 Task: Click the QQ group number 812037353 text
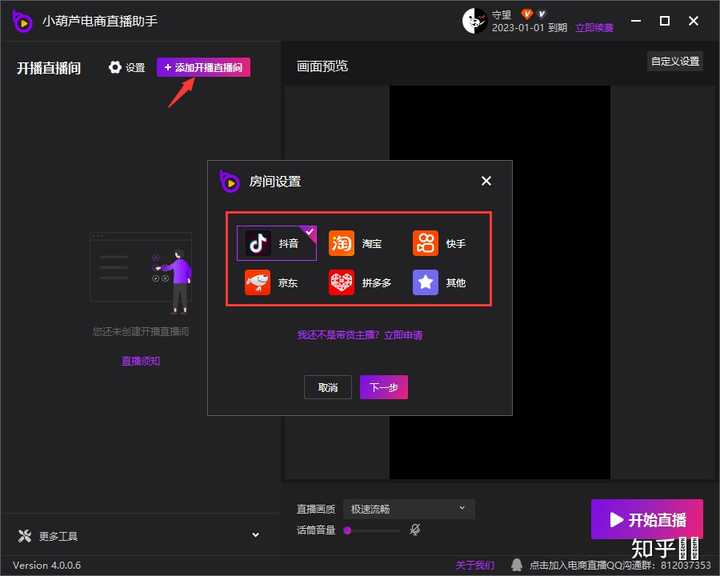pos(686,565)
